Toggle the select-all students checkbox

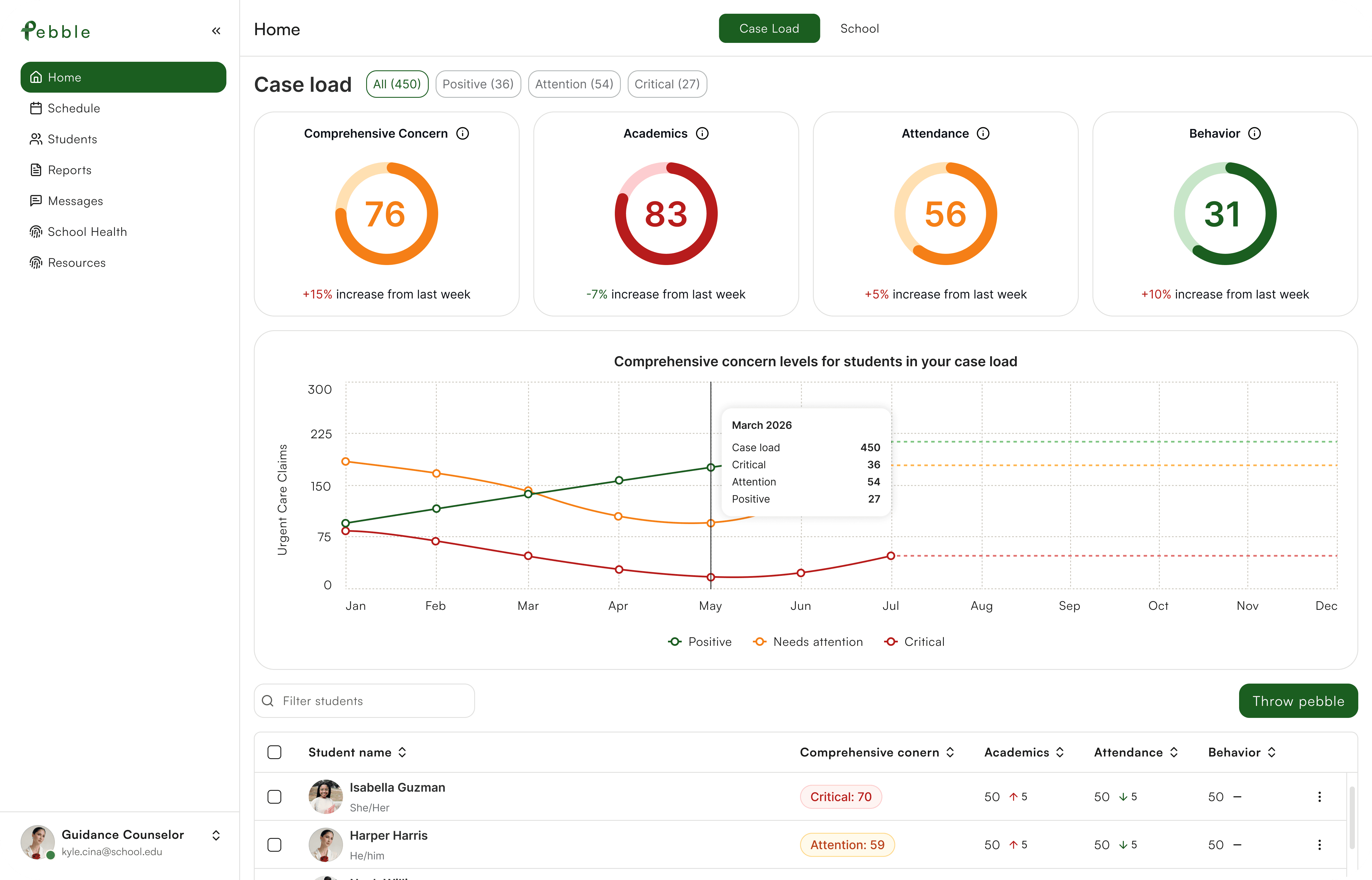(274, 752)
